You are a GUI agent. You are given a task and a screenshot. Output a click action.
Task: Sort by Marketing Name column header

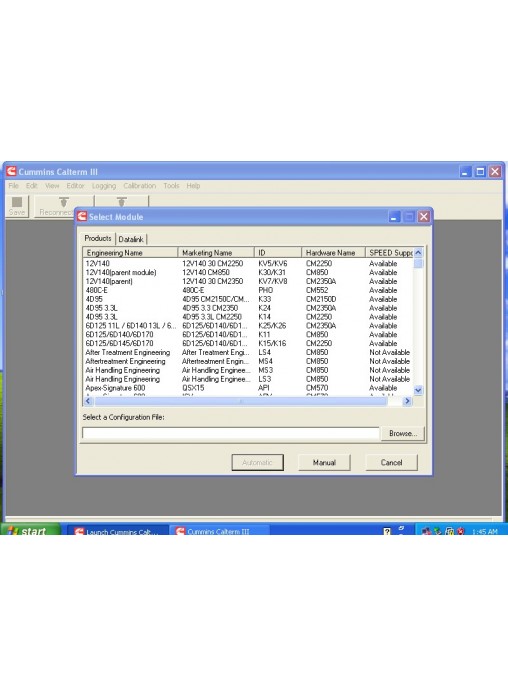tap(216, 253)
